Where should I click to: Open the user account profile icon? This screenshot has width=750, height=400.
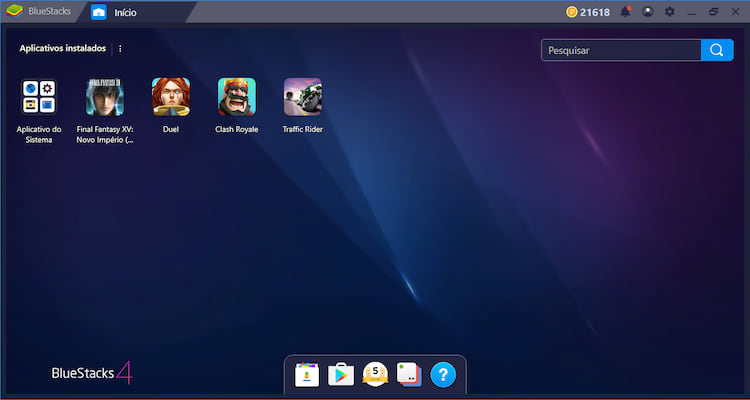[x=648, y=12]
